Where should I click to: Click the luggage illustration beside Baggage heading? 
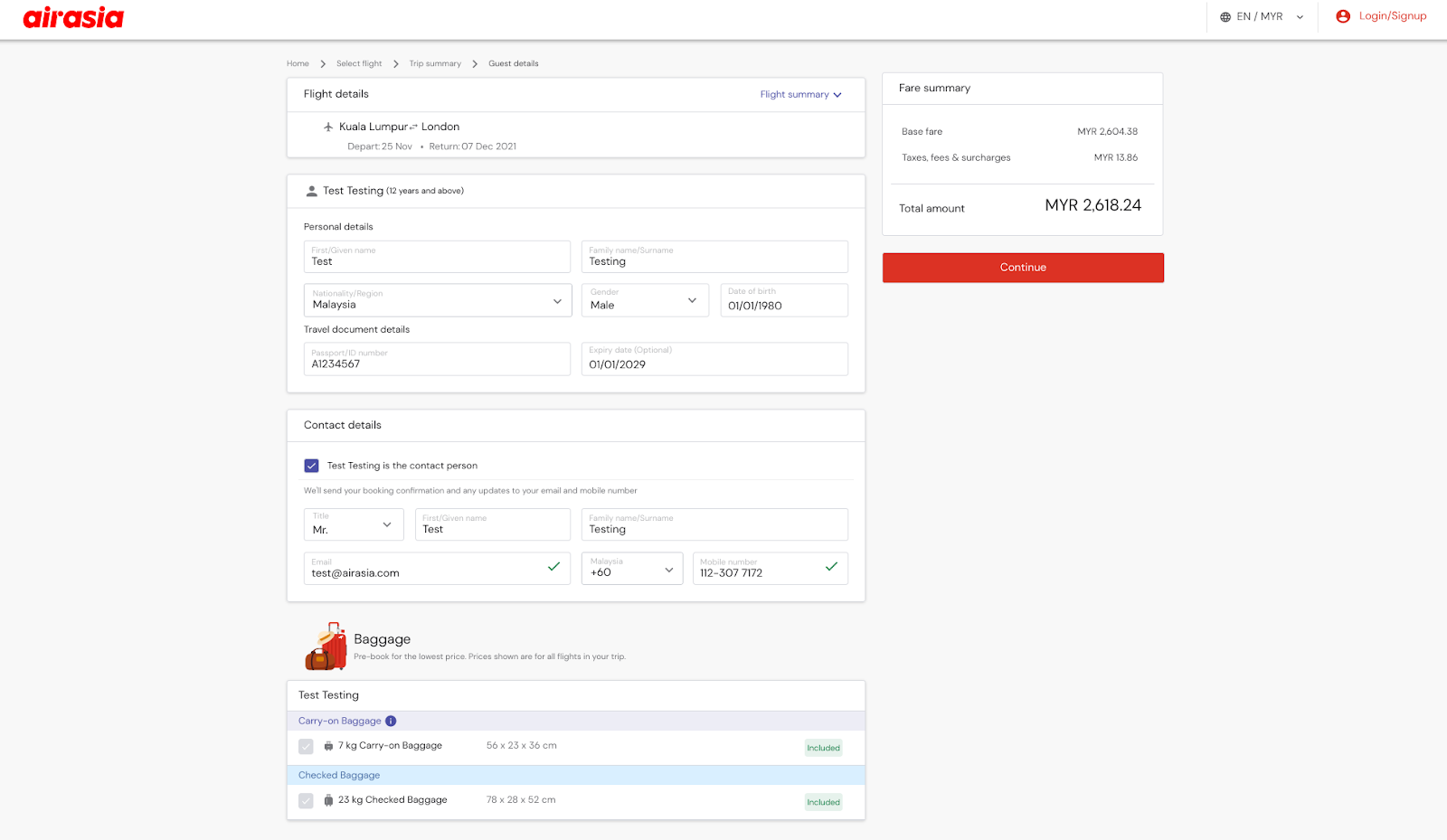click(326, 647)
